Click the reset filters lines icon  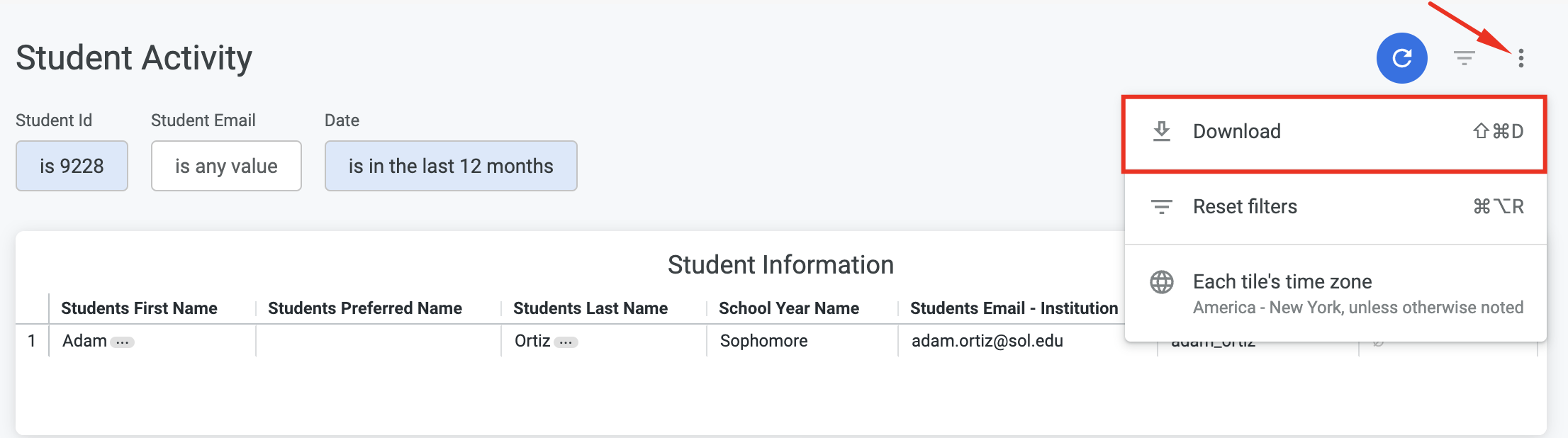point(1162,207)
